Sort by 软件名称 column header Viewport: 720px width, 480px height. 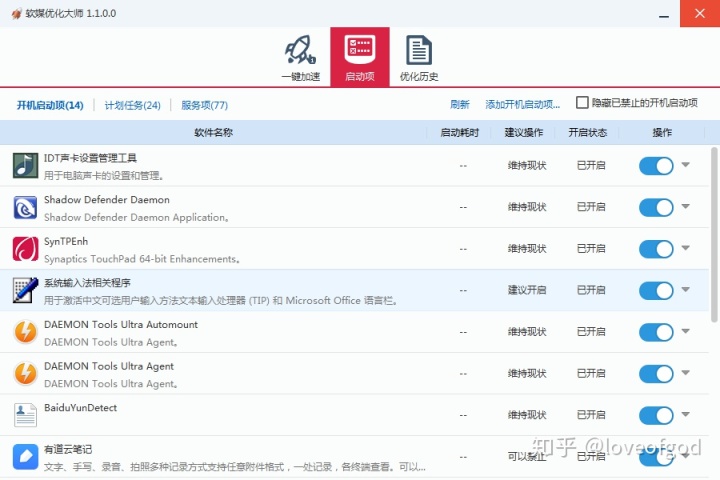coord(214,132)
